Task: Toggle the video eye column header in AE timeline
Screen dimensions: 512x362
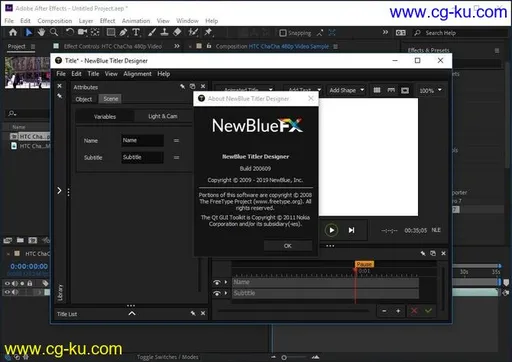Action: point(7,283)
